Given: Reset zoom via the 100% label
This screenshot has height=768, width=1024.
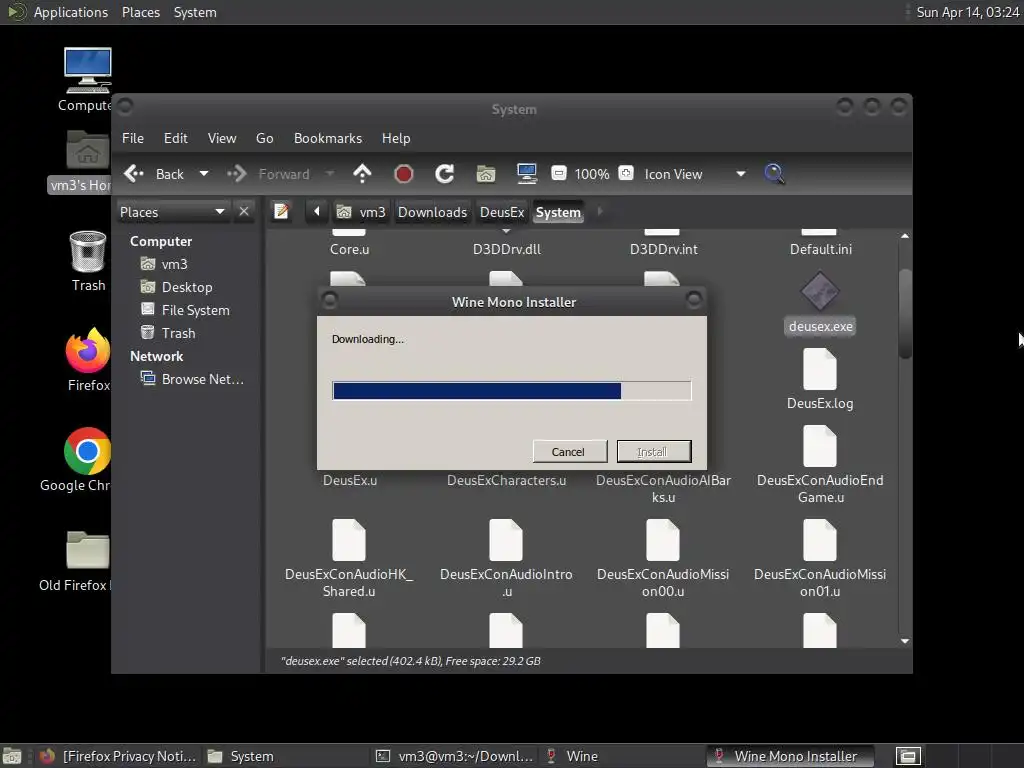Looking at the screenshot, I should point(592,174).
